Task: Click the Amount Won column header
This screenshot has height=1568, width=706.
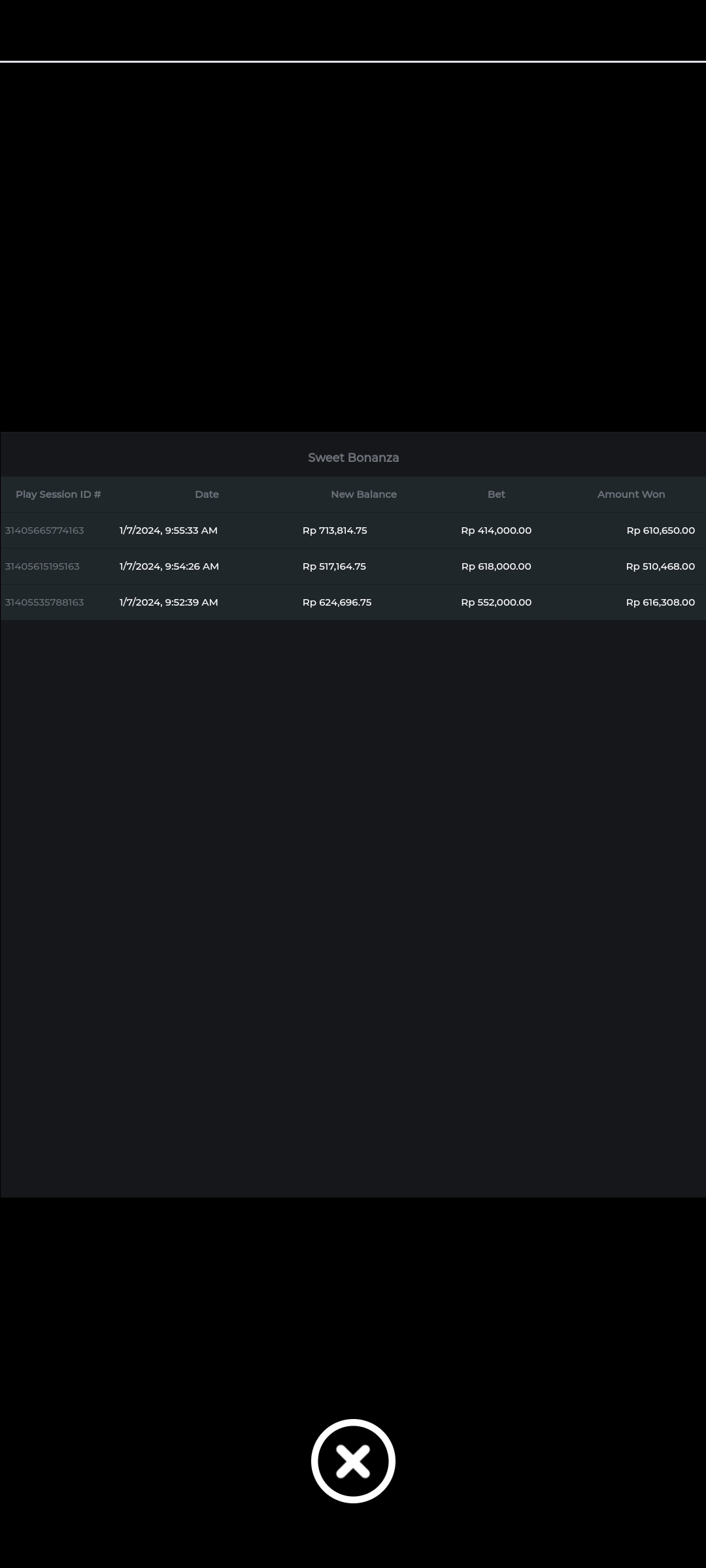Action: click(631, 495)
